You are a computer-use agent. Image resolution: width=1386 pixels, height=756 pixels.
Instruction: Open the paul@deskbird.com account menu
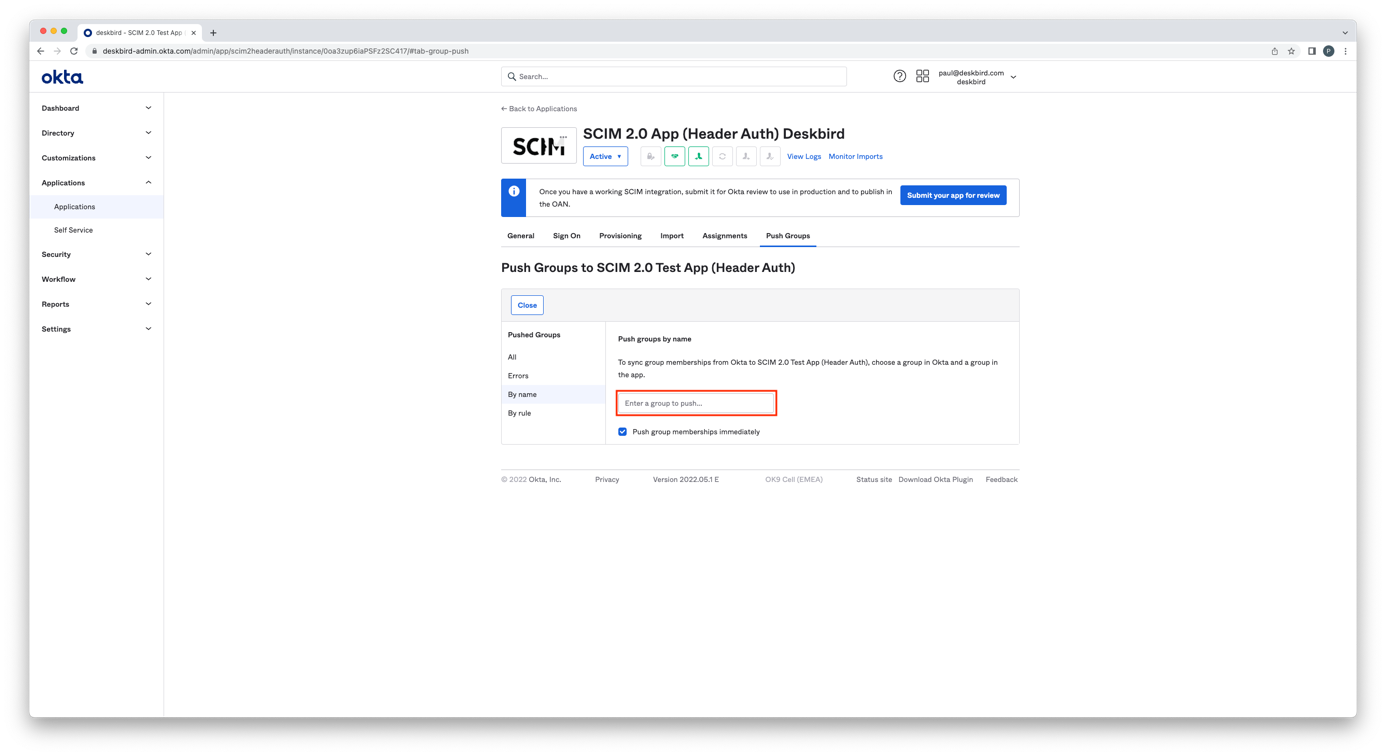point(975,77)
